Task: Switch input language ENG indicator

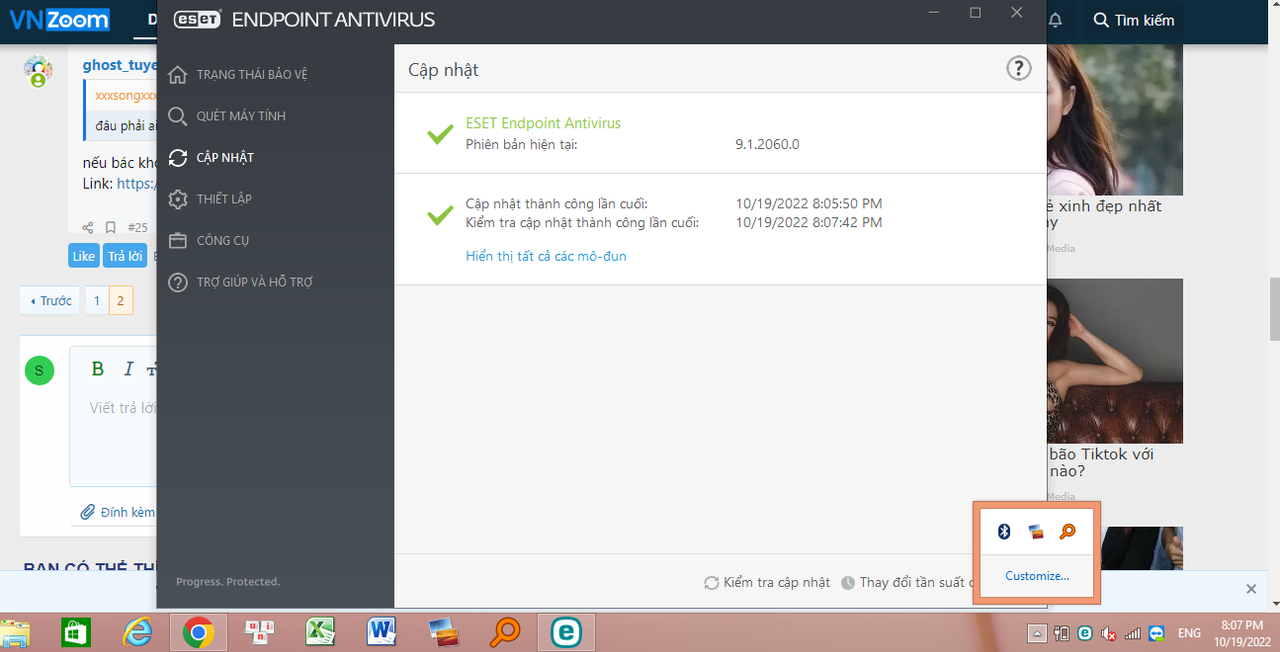Action: [x=1189, y=633]
